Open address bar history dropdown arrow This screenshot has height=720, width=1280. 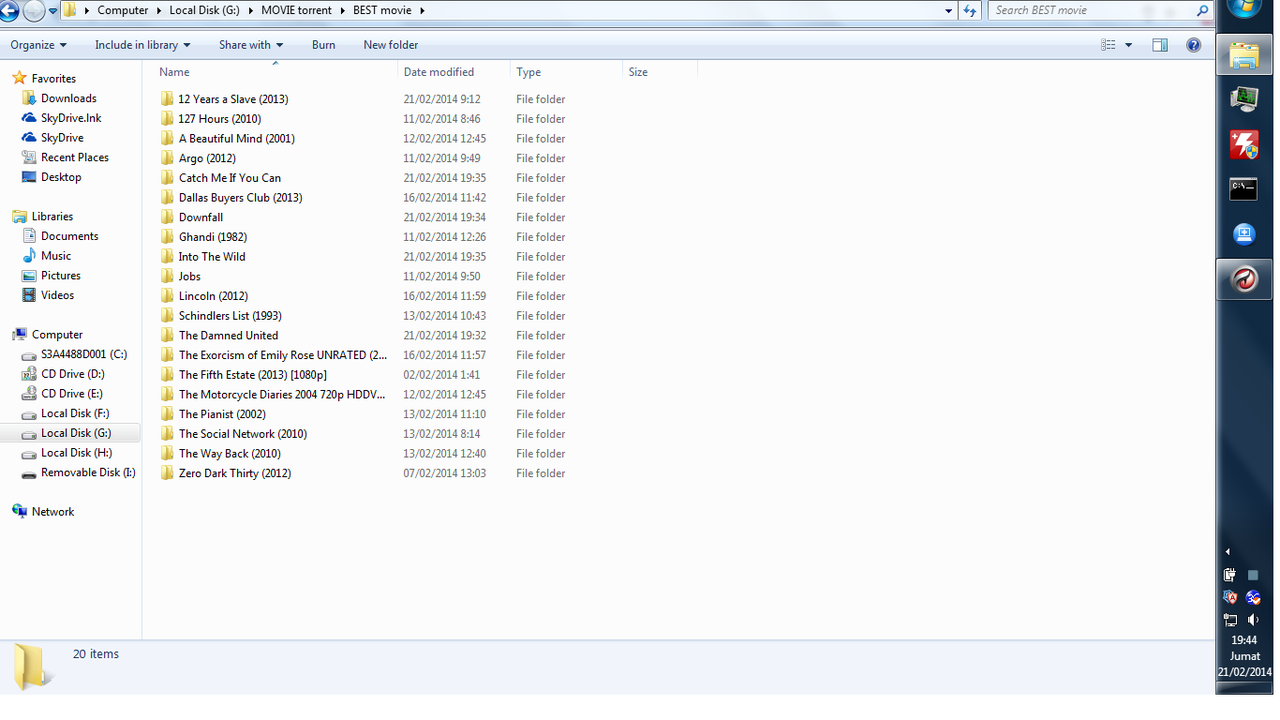pos(949,10)
